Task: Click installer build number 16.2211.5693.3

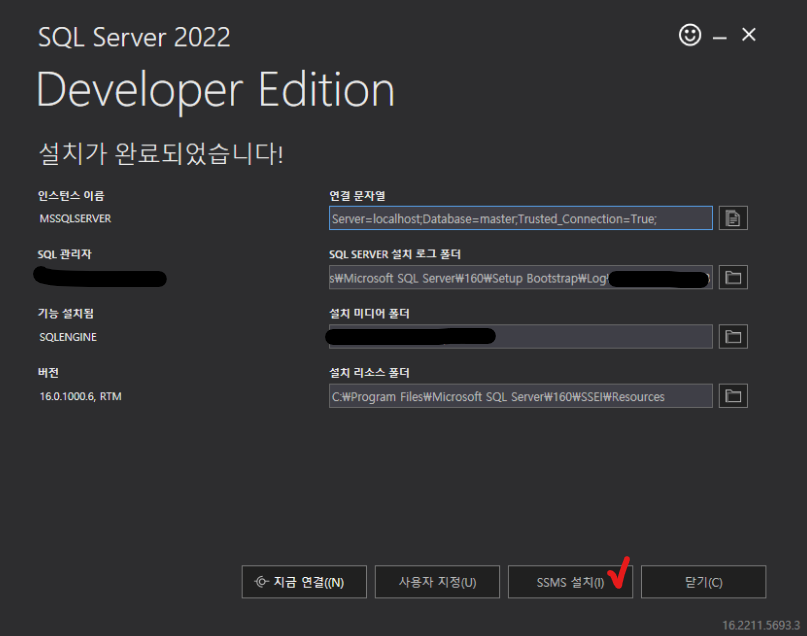Action: tap(761, 625)
